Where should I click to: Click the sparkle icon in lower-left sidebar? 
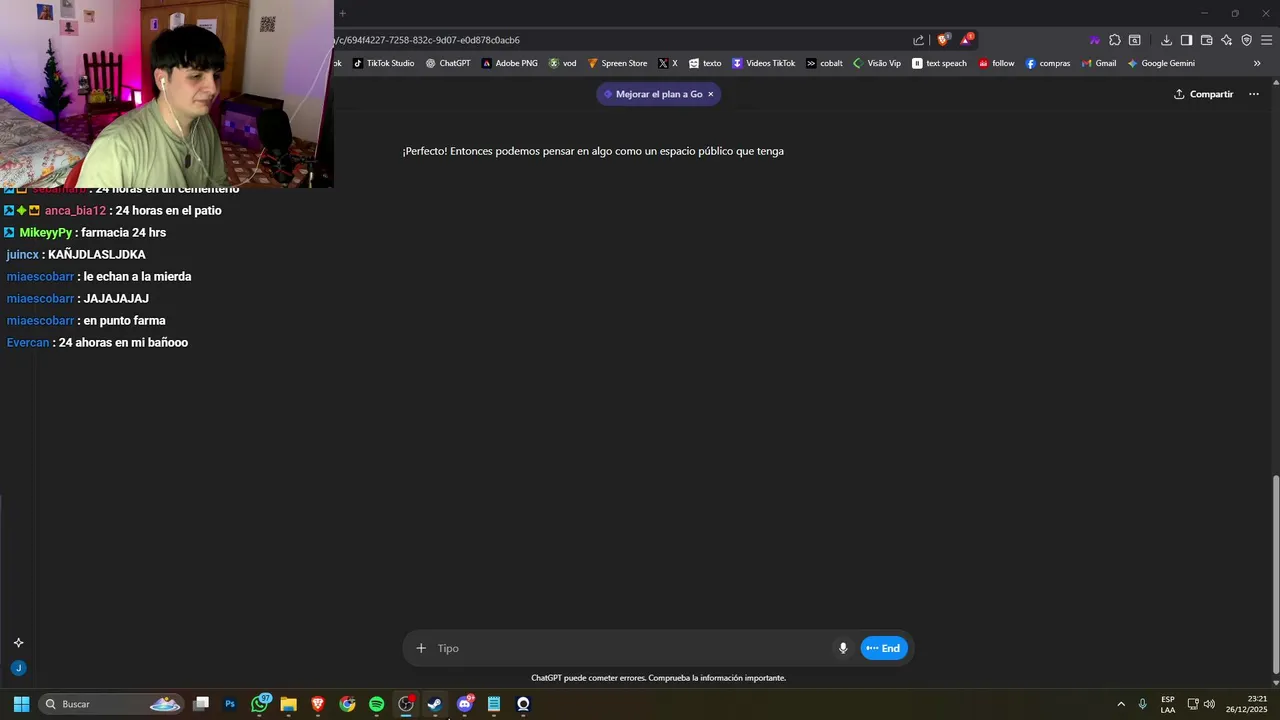18,643
